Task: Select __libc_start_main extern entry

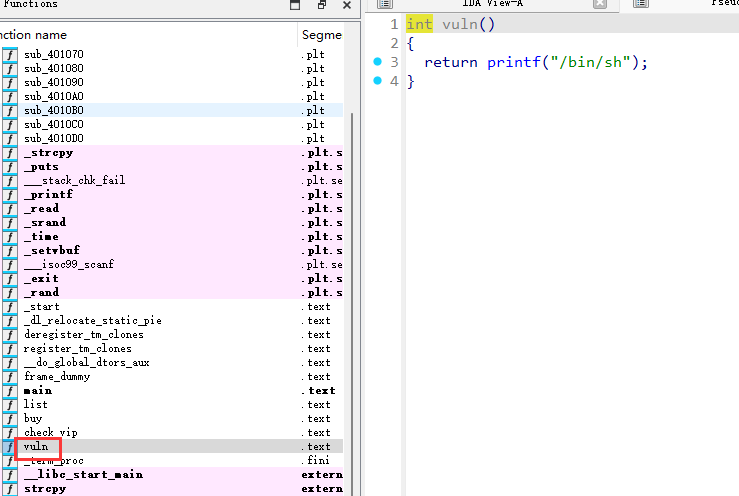Action: point(172,474)
